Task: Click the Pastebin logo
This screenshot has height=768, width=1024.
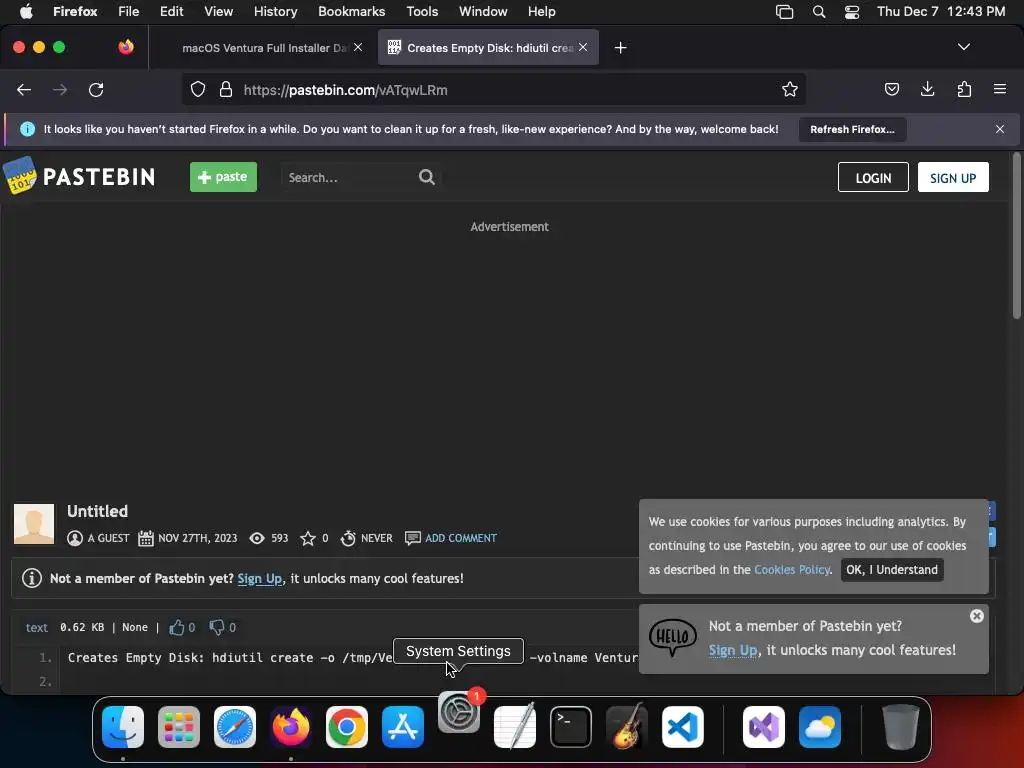Action: [x=79, y=176]
